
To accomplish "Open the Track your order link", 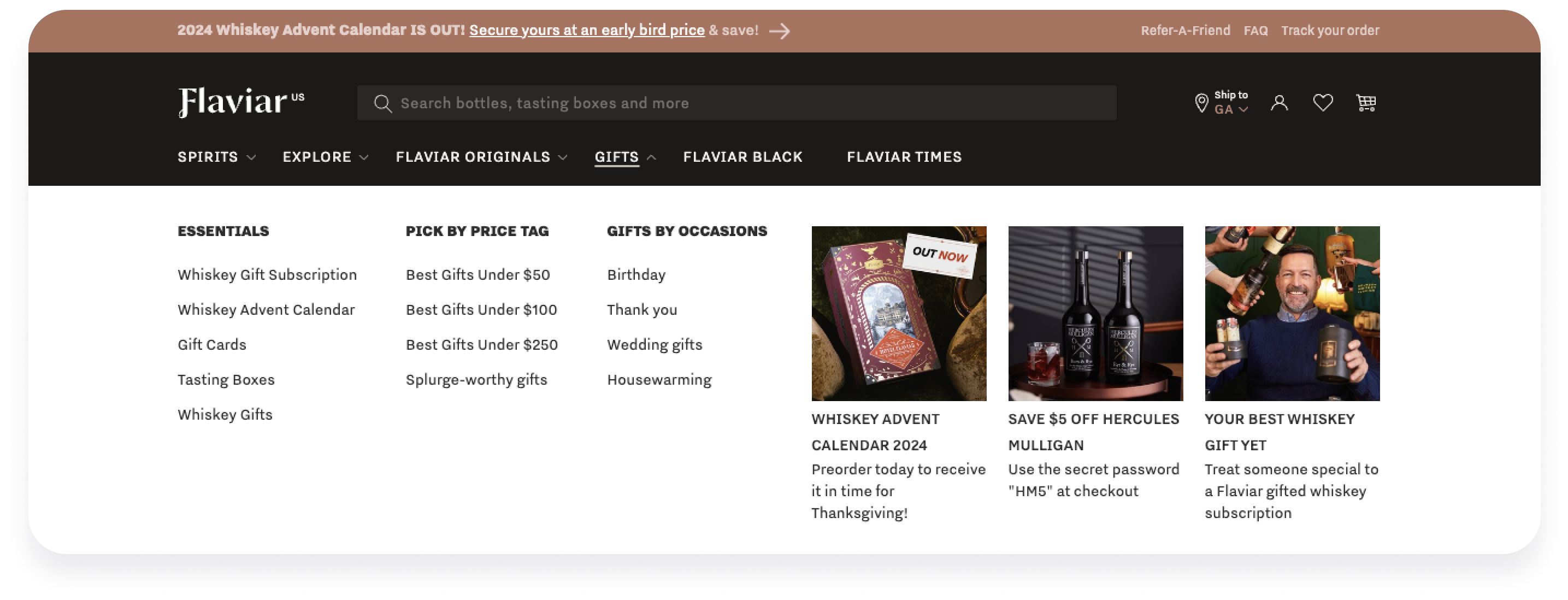I will pyautogui.click(x=1330, y=31).
